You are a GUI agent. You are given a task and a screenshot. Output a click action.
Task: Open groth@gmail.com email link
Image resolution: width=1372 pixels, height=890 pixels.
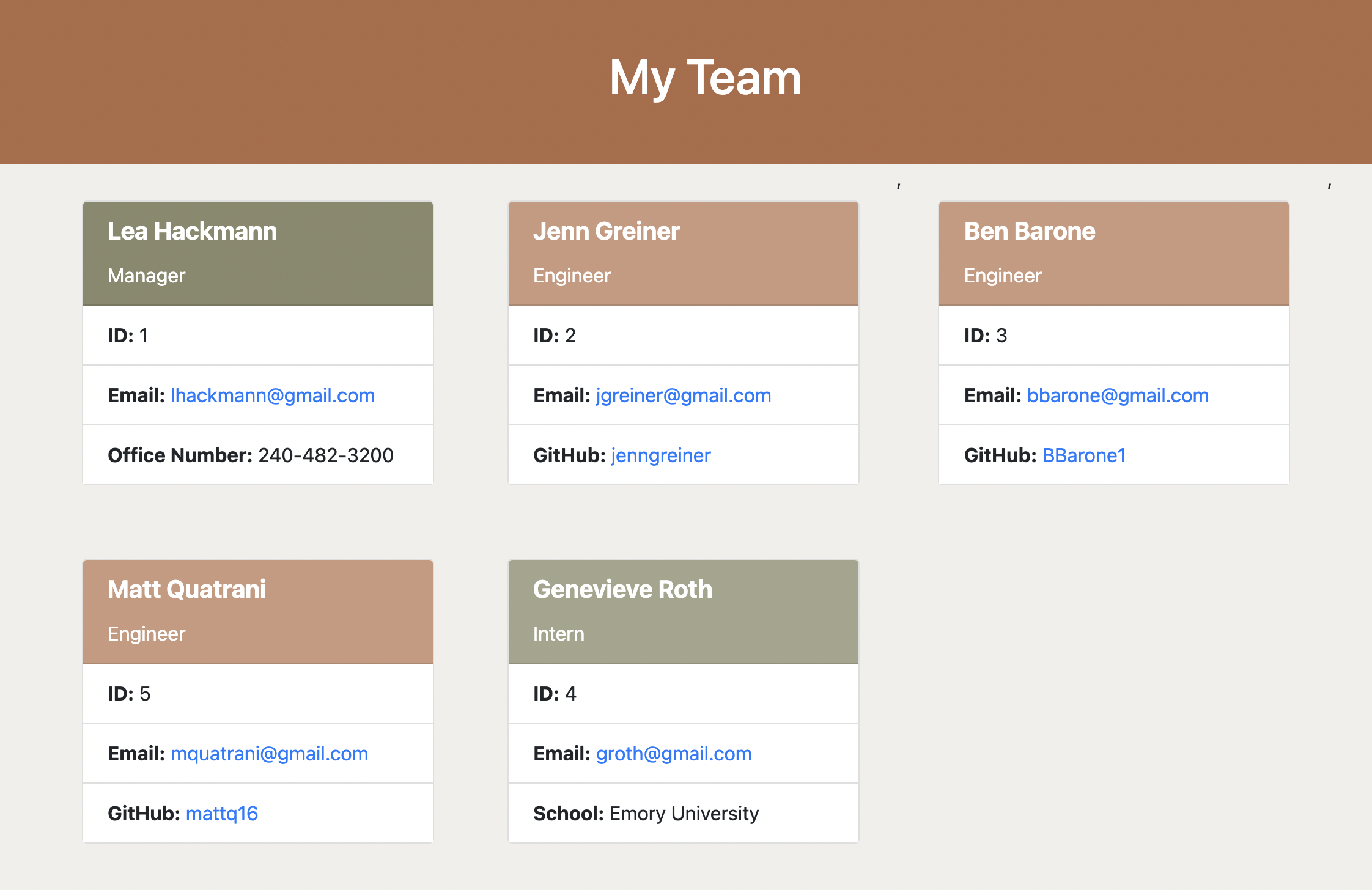pyautogui.click(x=673, y=754)
